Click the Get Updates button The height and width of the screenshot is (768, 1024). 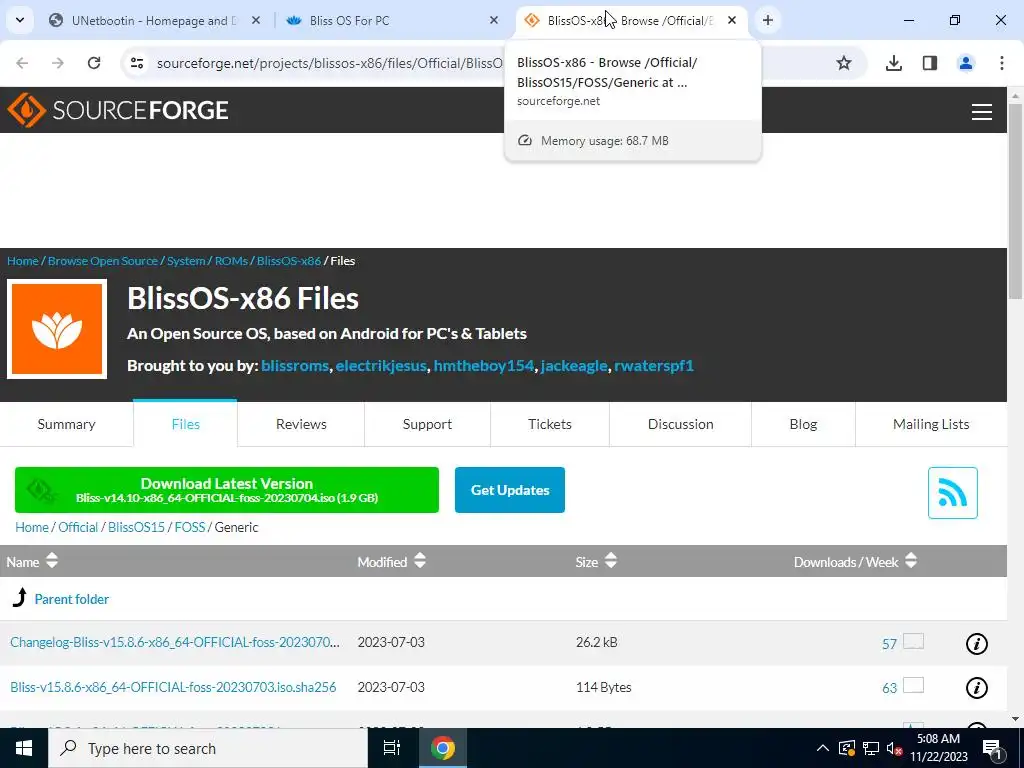pos(510,490)
